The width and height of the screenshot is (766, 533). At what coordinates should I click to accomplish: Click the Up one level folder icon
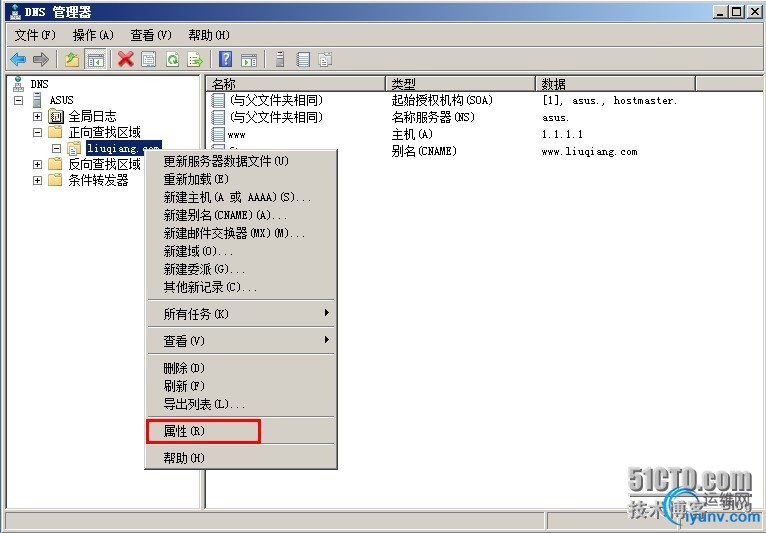tap(72, 60)
